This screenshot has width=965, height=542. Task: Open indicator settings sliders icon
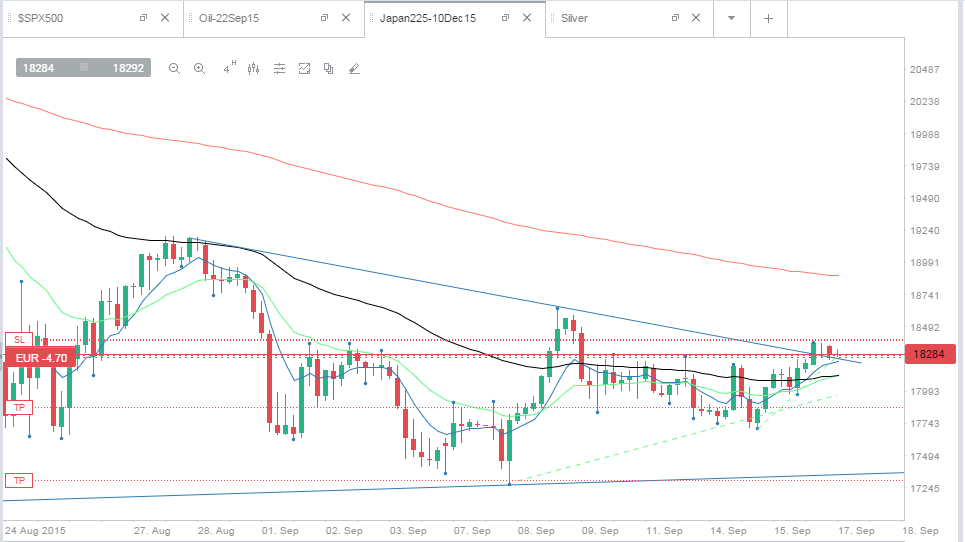coord(279,69)
